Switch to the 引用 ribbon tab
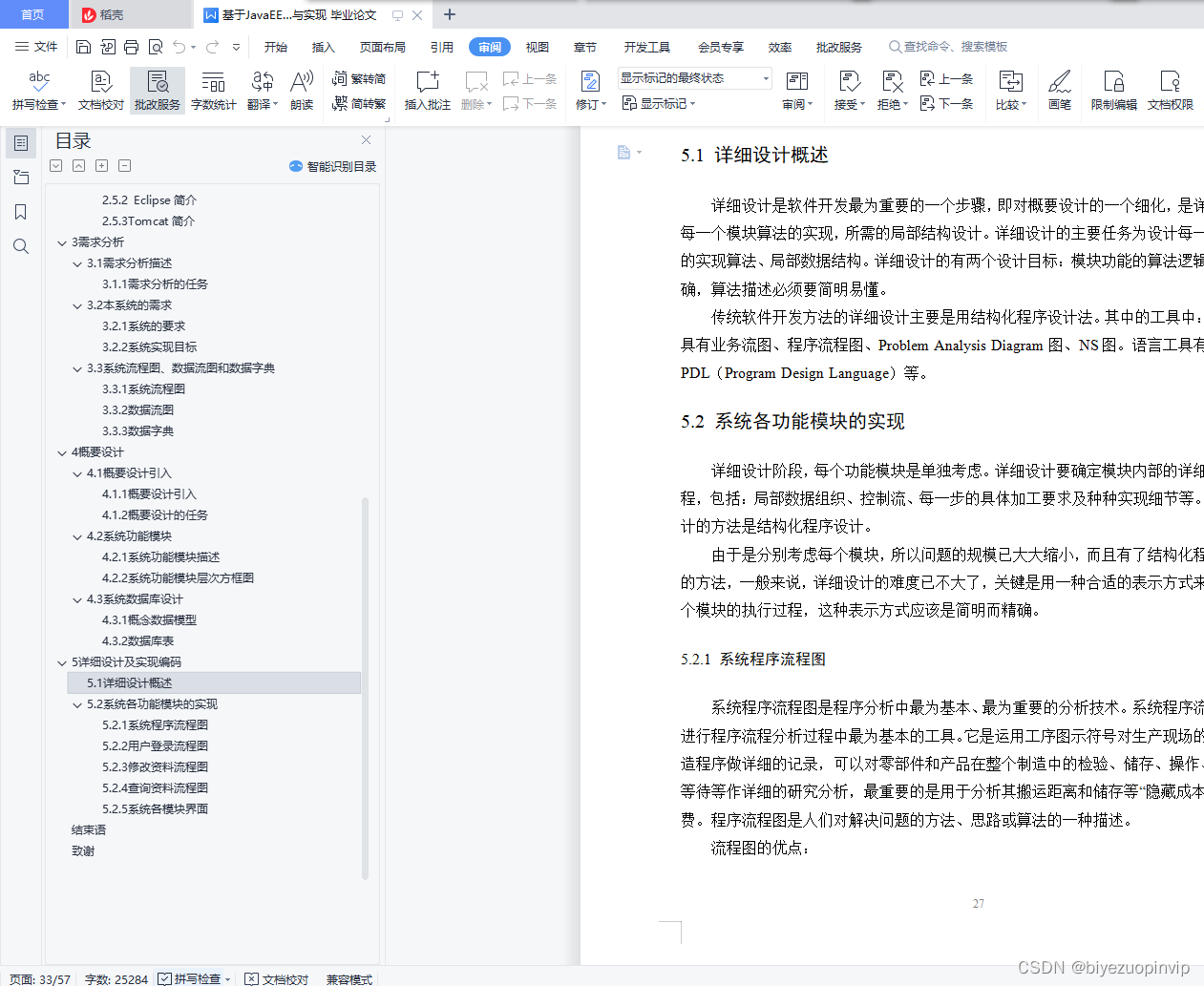 pos(442,47)
